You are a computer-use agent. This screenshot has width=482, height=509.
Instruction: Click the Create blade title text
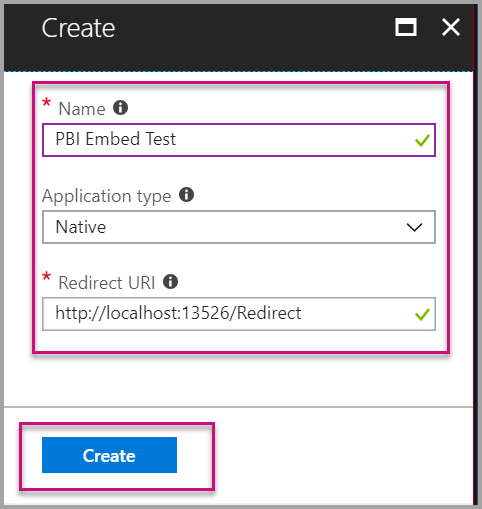click(78, 28)
